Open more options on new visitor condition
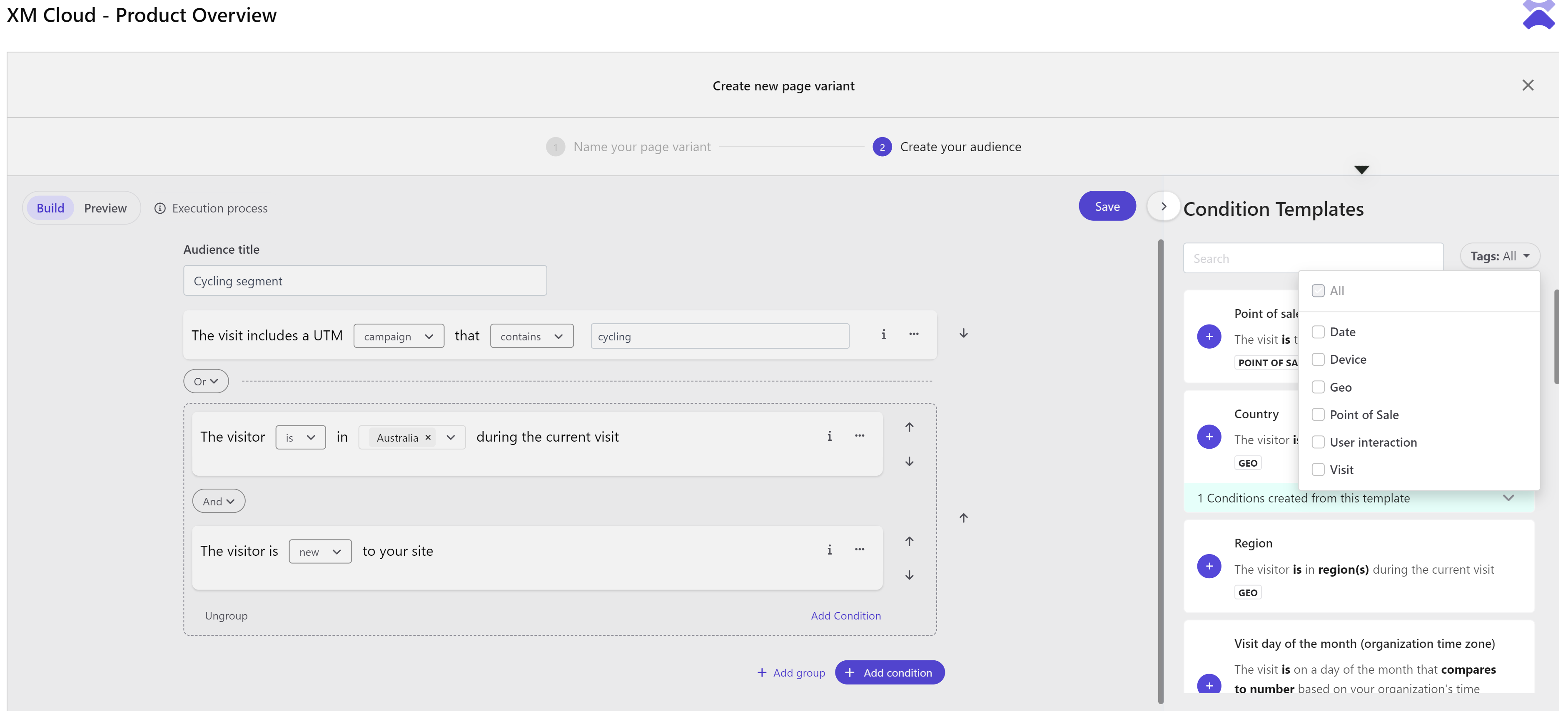This screenshot has width=1568, height=717. pyautogui.click(x=859, y=550)
